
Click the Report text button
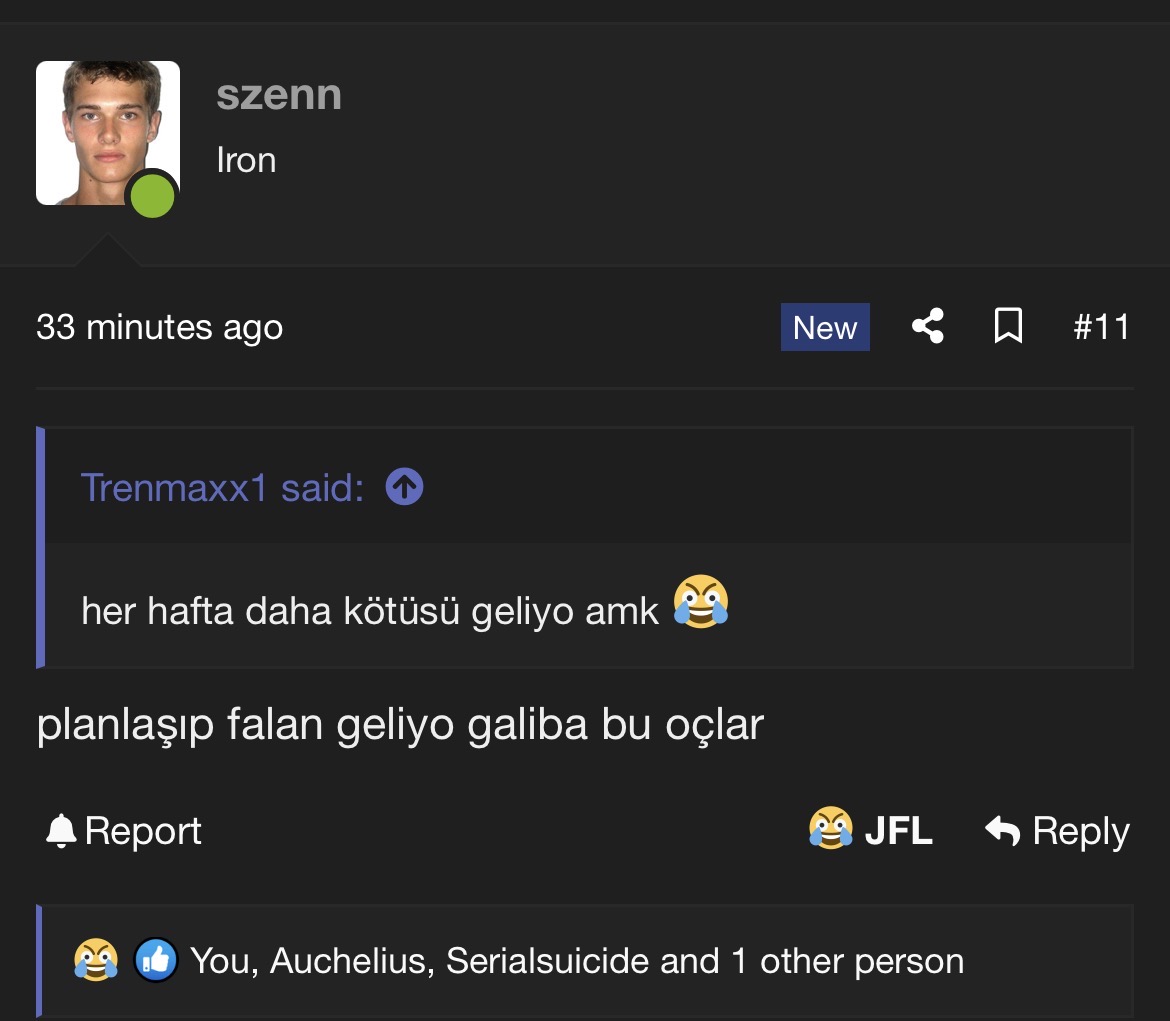[143, 831]
